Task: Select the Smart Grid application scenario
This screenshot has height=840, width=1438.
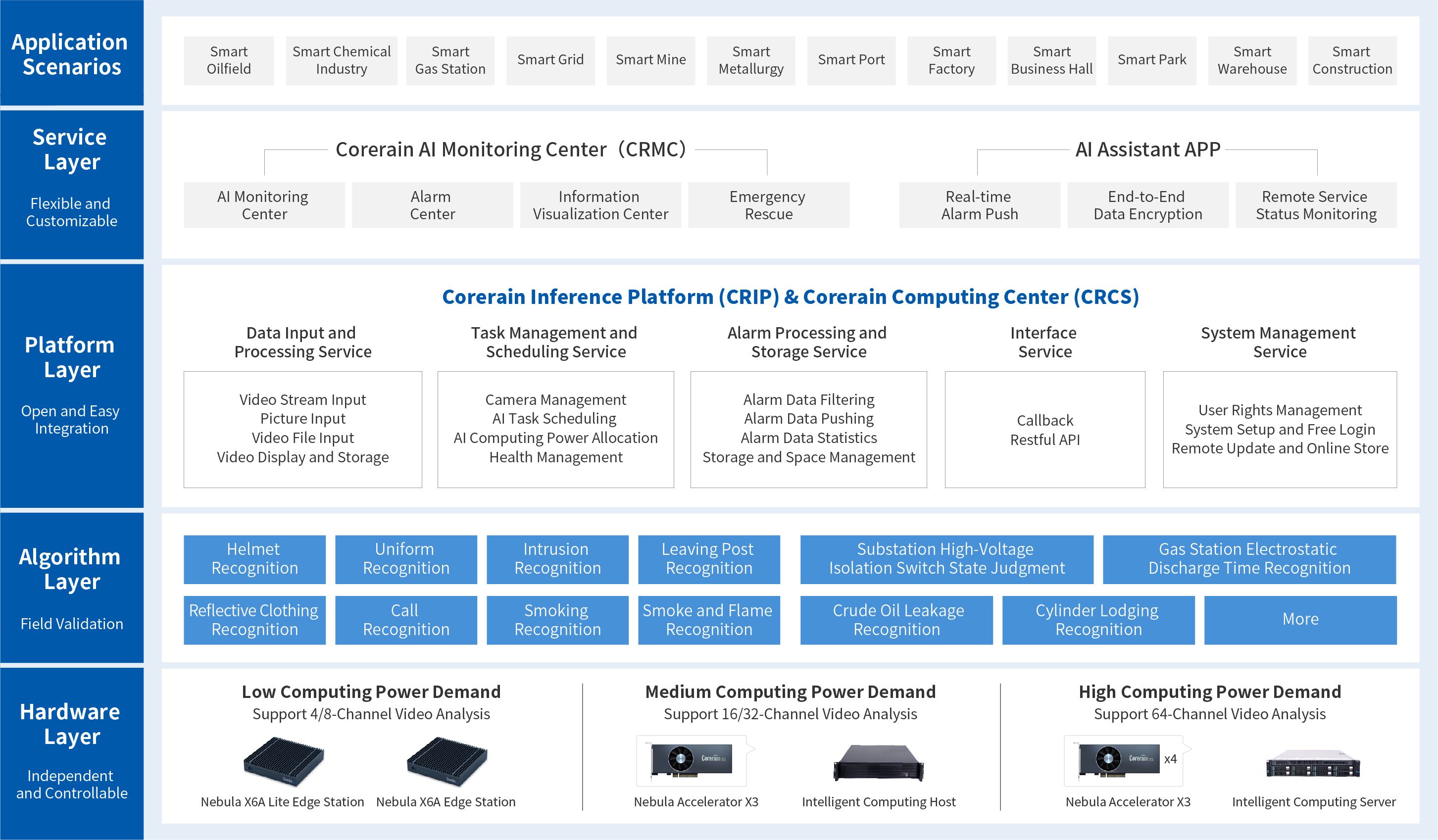Action: pyautogui.click(x=550, y=60)
